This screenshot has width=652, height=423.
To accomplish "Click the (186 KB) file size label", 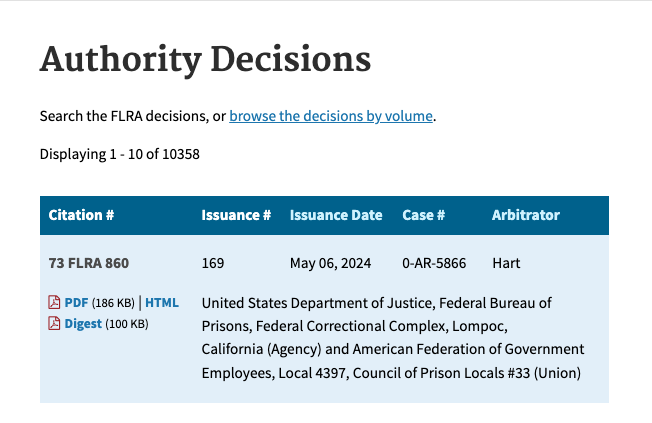I will click(x=113, y=302).
